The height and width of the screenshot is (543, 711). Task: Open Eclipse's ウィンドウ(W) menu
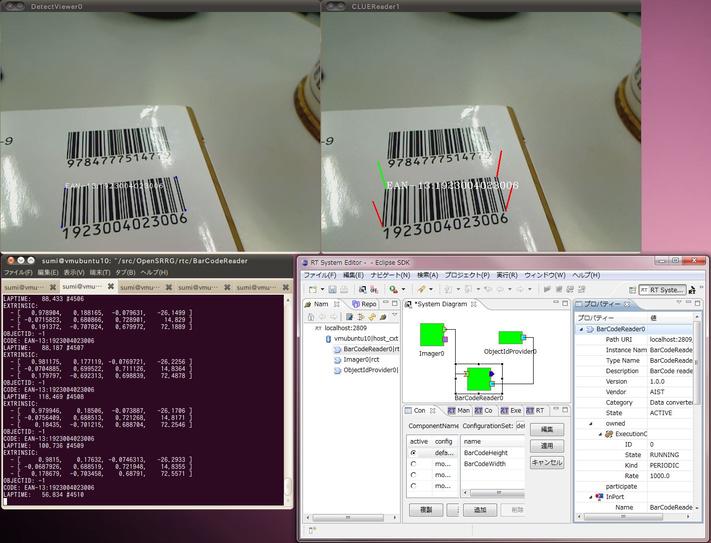tap(545, 275)
